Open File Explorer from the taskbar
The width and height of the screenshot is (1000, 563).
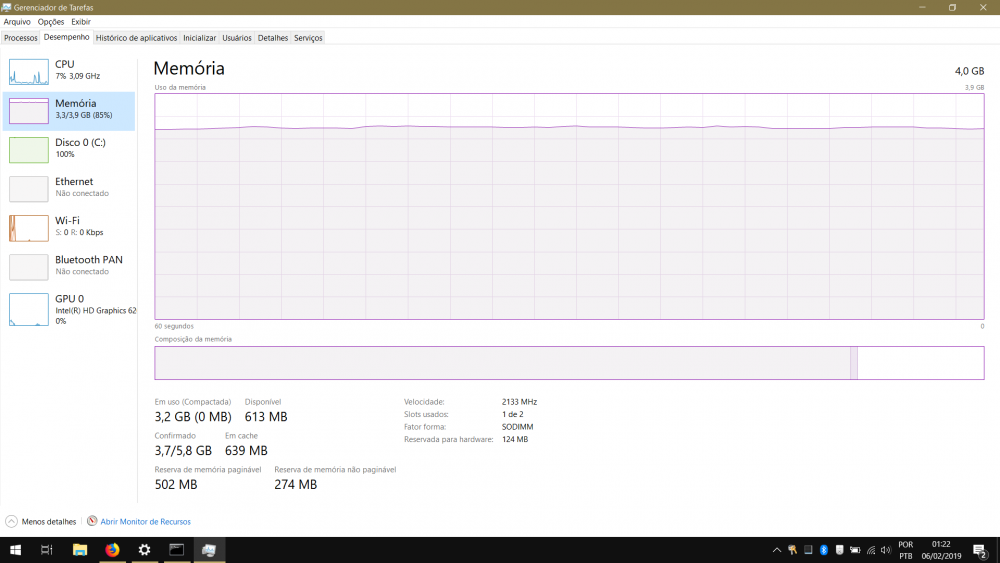coord(80,550)
